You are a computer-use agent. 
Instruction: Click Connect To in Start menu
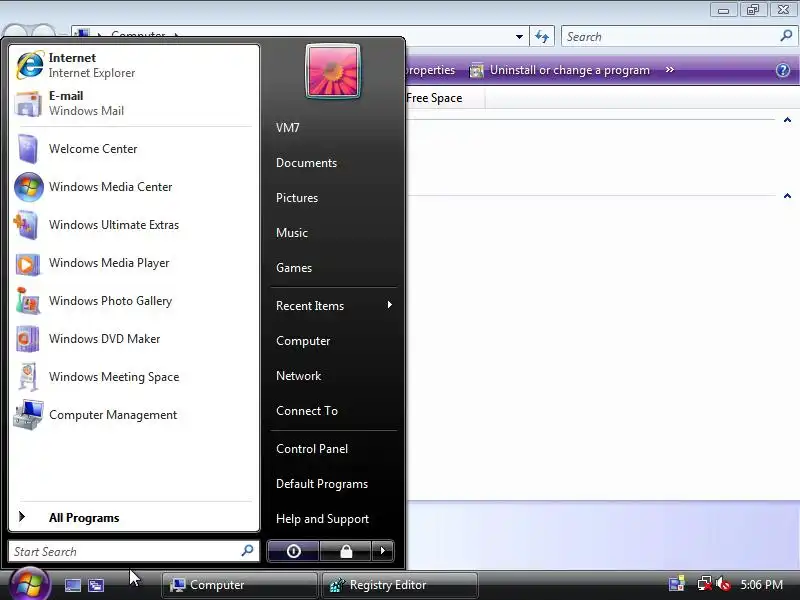pos(333,411)
